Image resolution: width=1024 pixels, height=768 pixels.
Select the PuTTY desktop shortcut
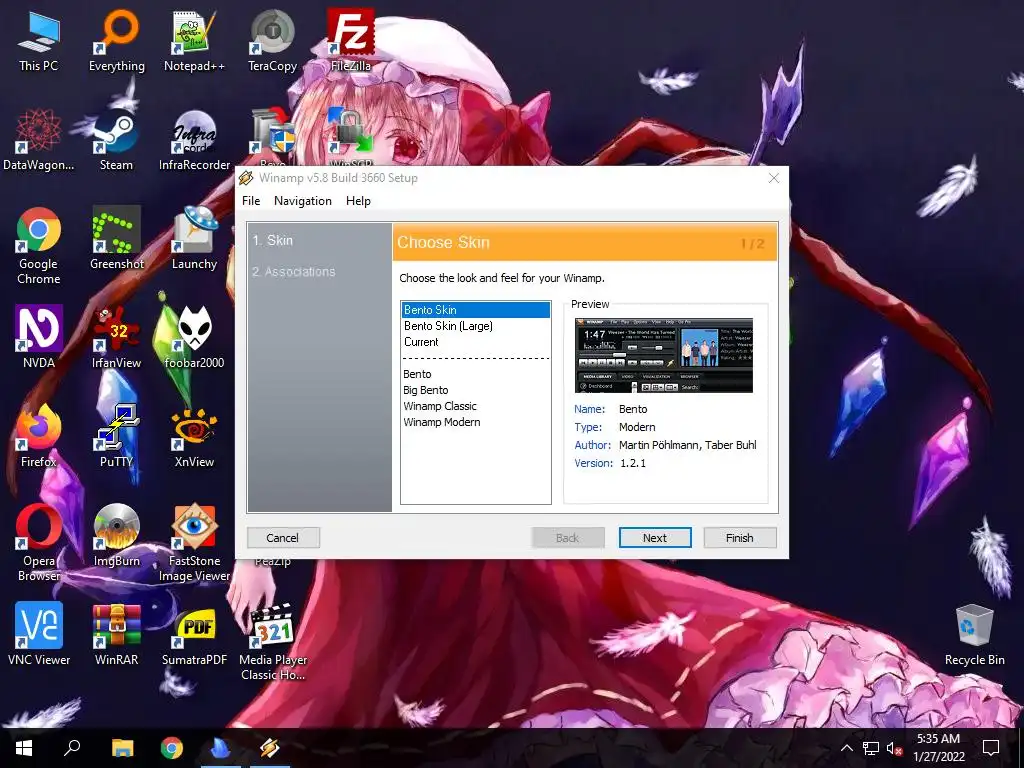click(x=116, y=436)
